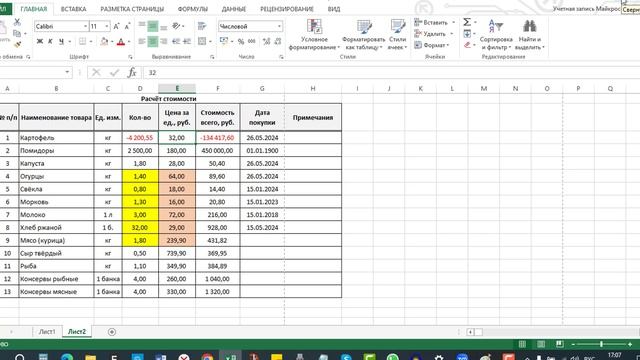This screenshot has height=360, width=640.
Task: Toggle underline Ч formatting
Action: click(x=61, y=41)
